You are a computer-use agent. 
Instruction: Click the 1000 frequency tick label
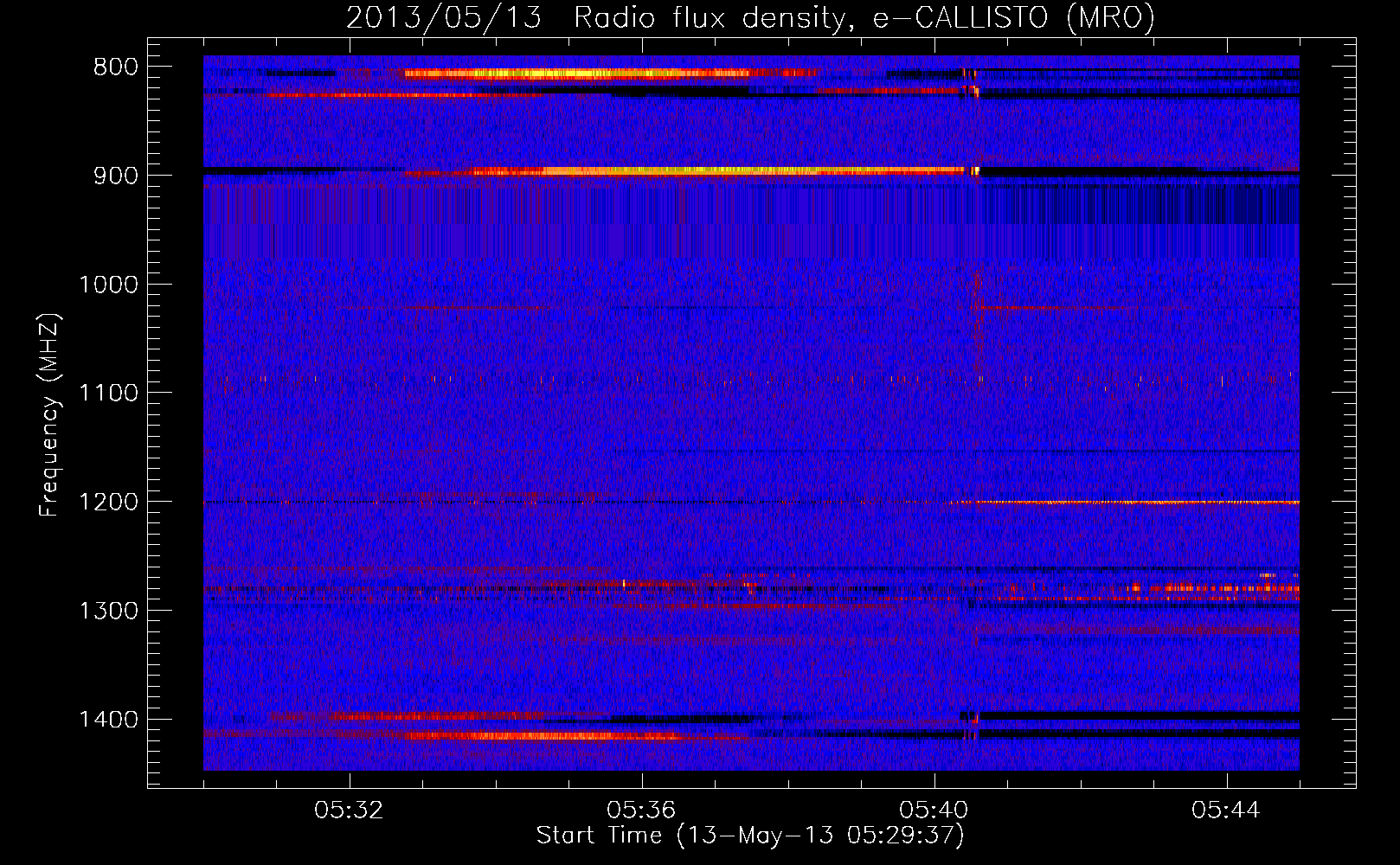pos(108,285)
